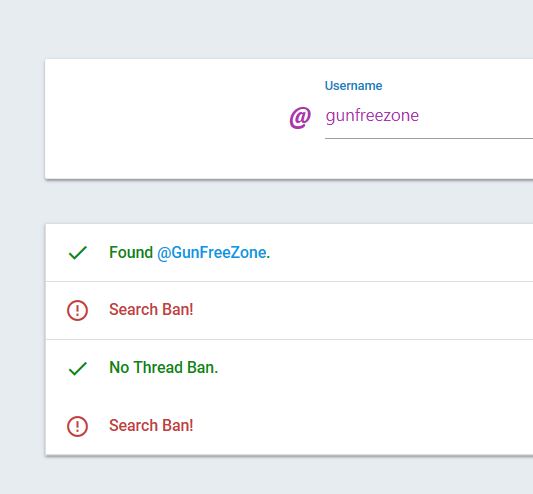This screenshot has width=533, height=494.
Task: Click warning icon in first Search Ban row
Action: [78, 310]
